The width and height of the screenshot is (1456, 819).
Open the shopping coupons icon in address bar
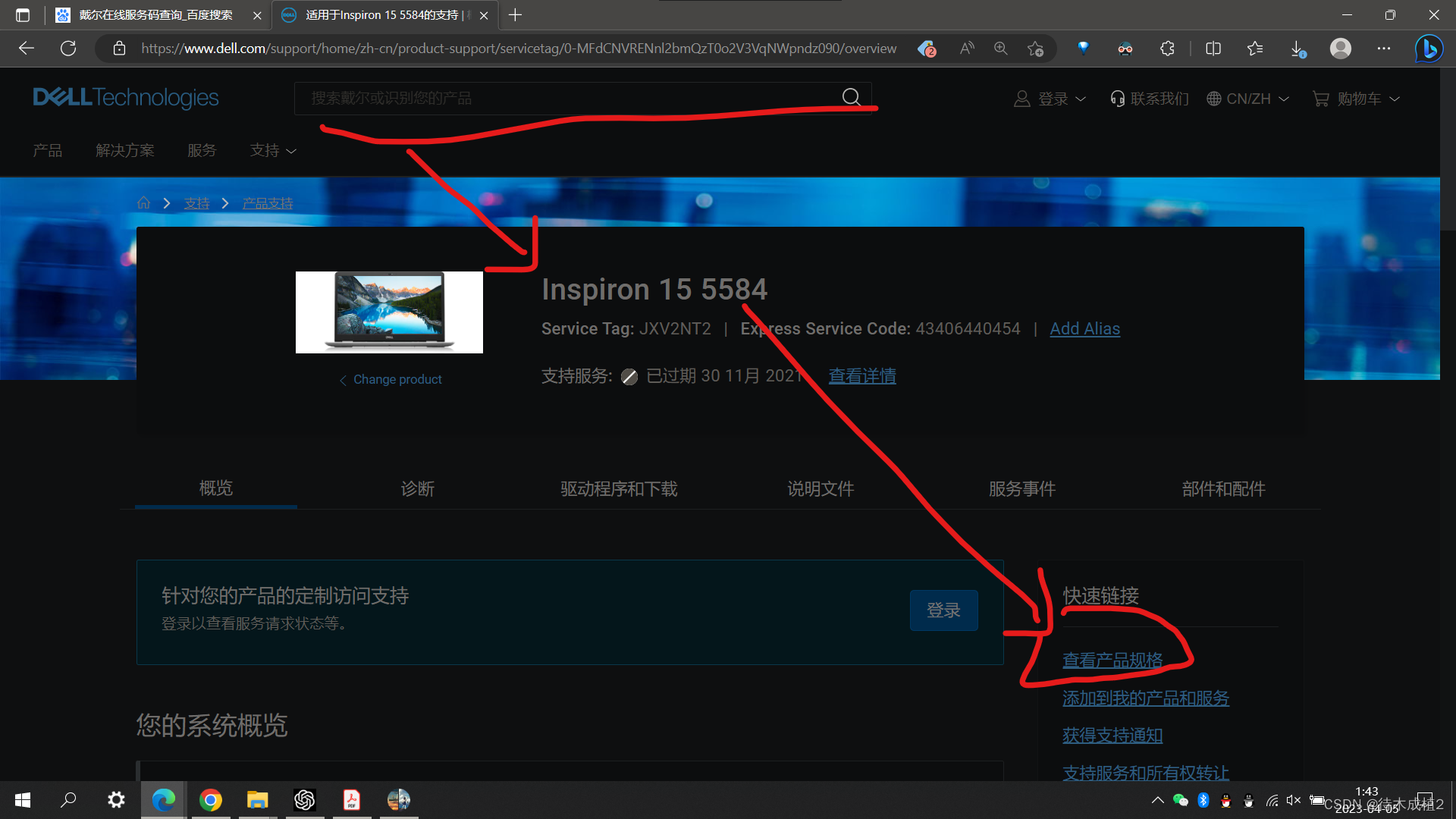coord(927,49)
